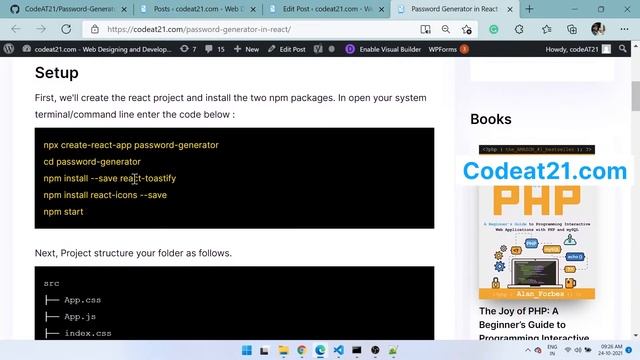Viewport: 640px width, 360px height.
Task: Open ENG IN language indicator
Action: click(552, 350)
